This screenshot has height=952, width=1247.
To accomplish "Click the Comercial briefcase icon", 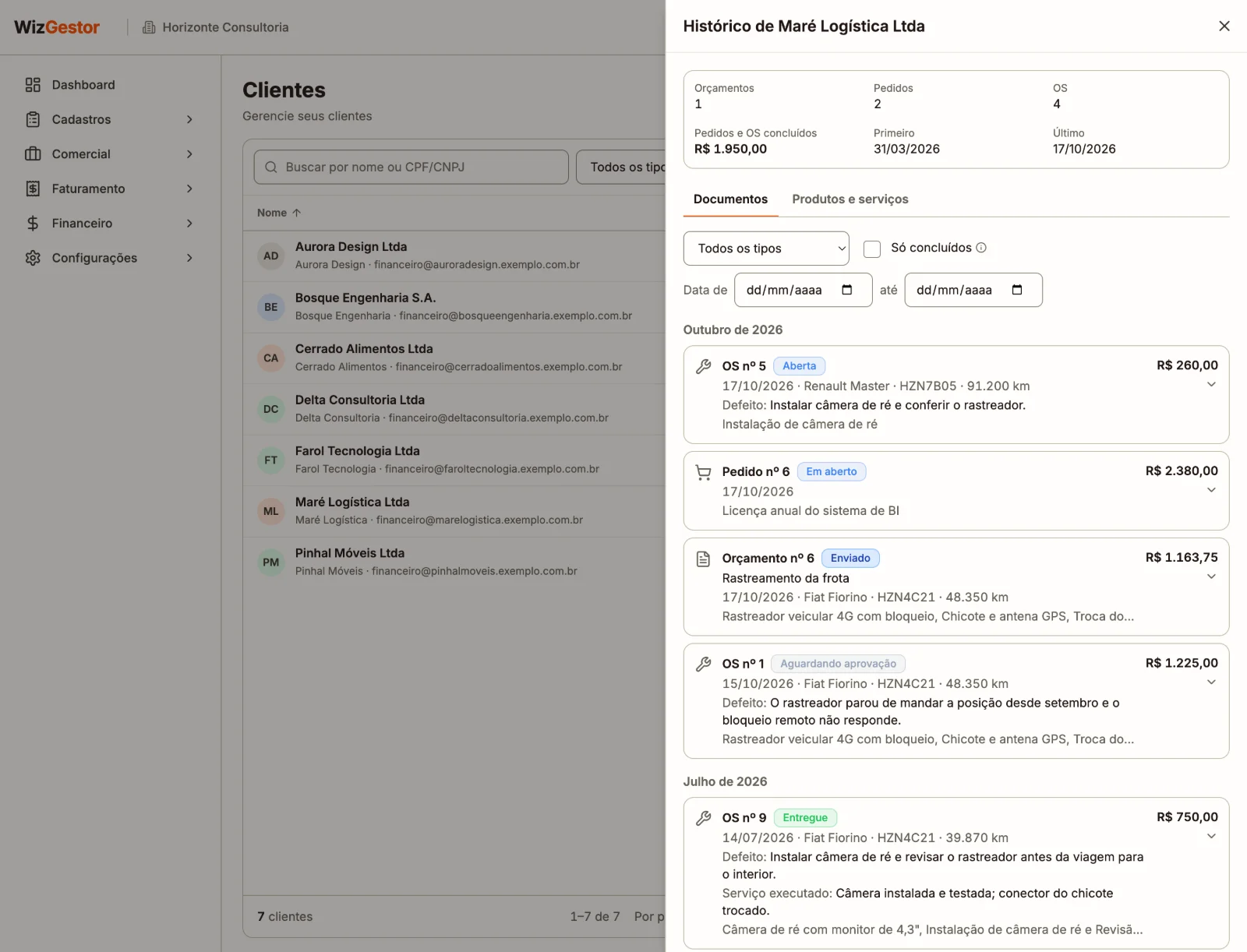I will click(33, 154).
